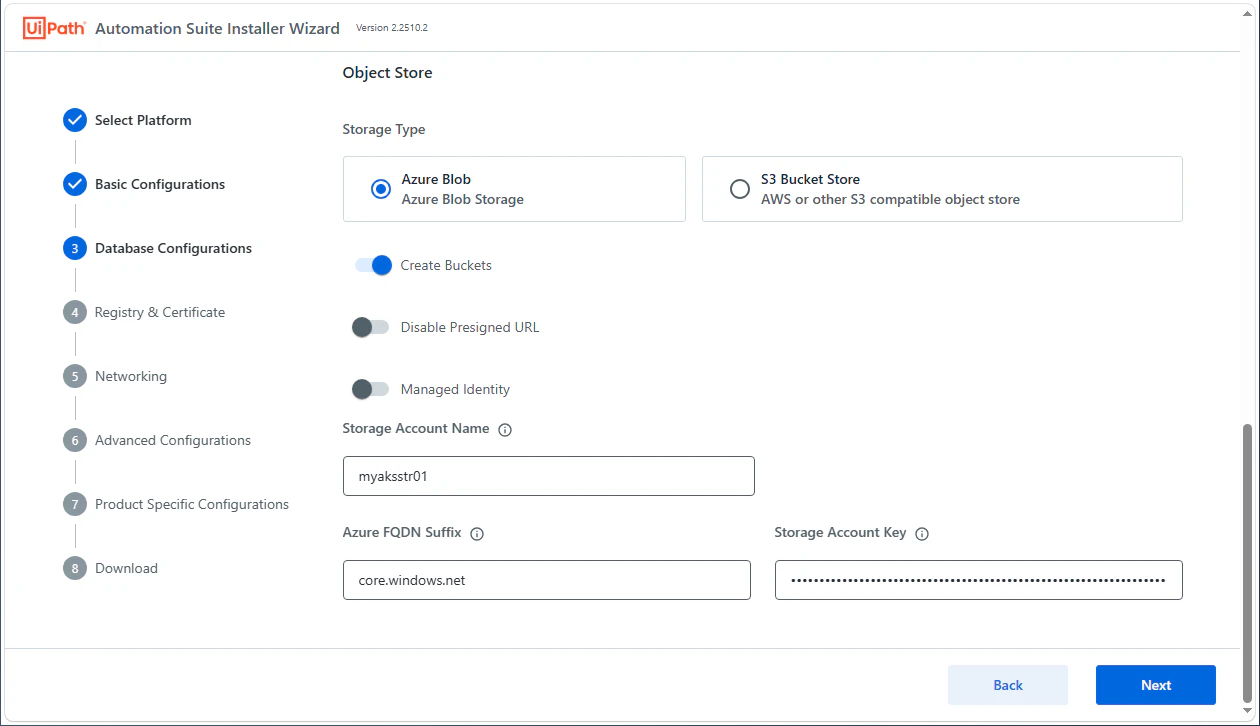Click the Storage Account Name field
Screen dimensions: 1260x726
point(548,476)
